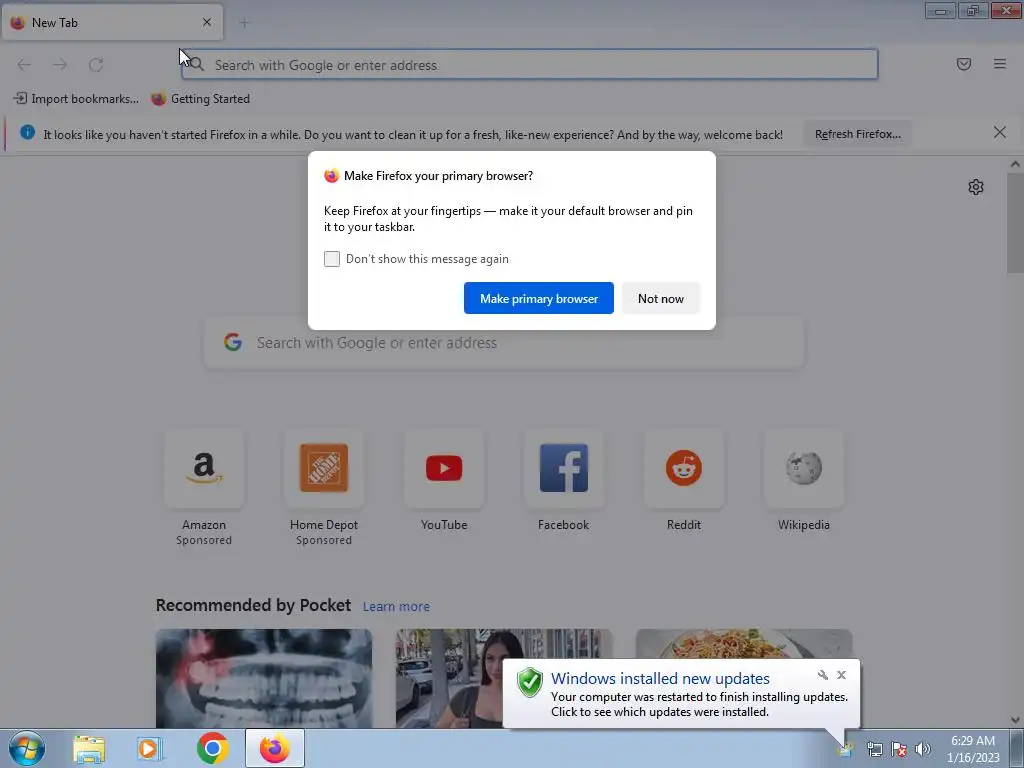1024x768 pixels.
Task: Close the New Tab tab
Action: (x=207, y=22)
